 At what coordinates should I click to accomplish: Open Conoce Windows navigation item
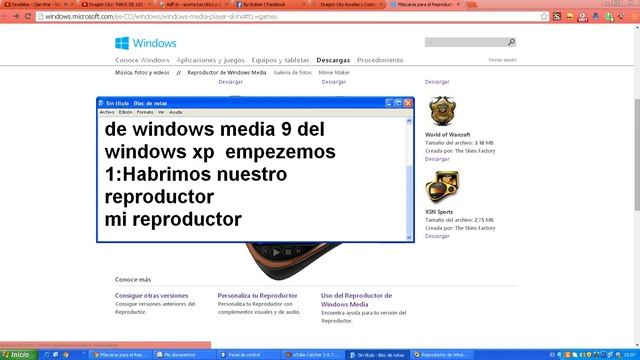pyautogui.click(x=142, y=60)
